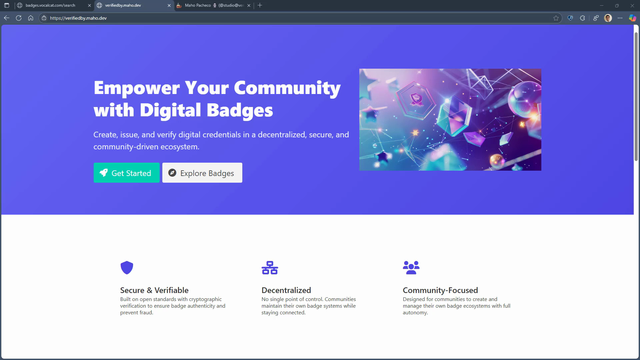Open the tab actions menu icon
640x360 pixels.
[x=7, y=5]
